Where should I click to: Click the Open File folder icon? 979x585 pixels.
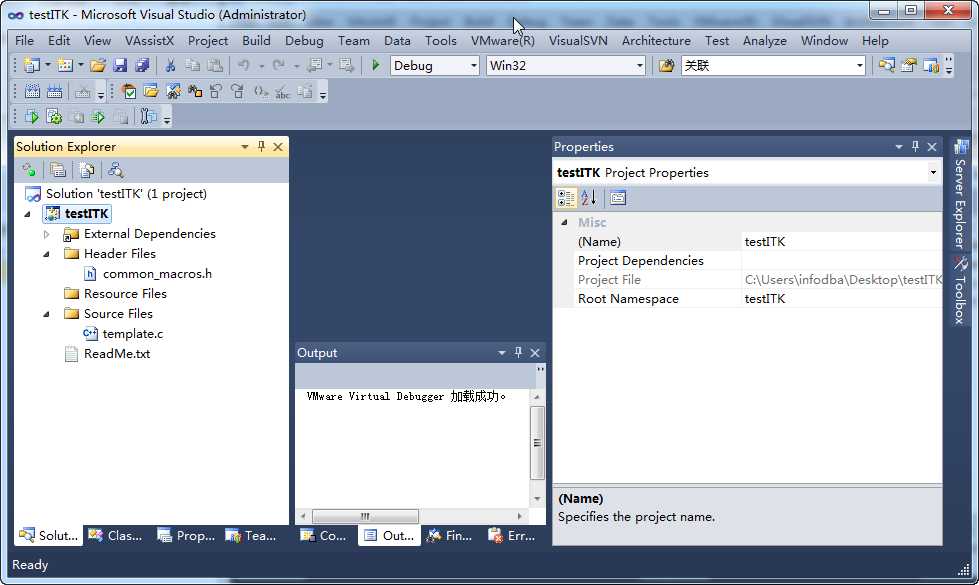tap(97, 66)
